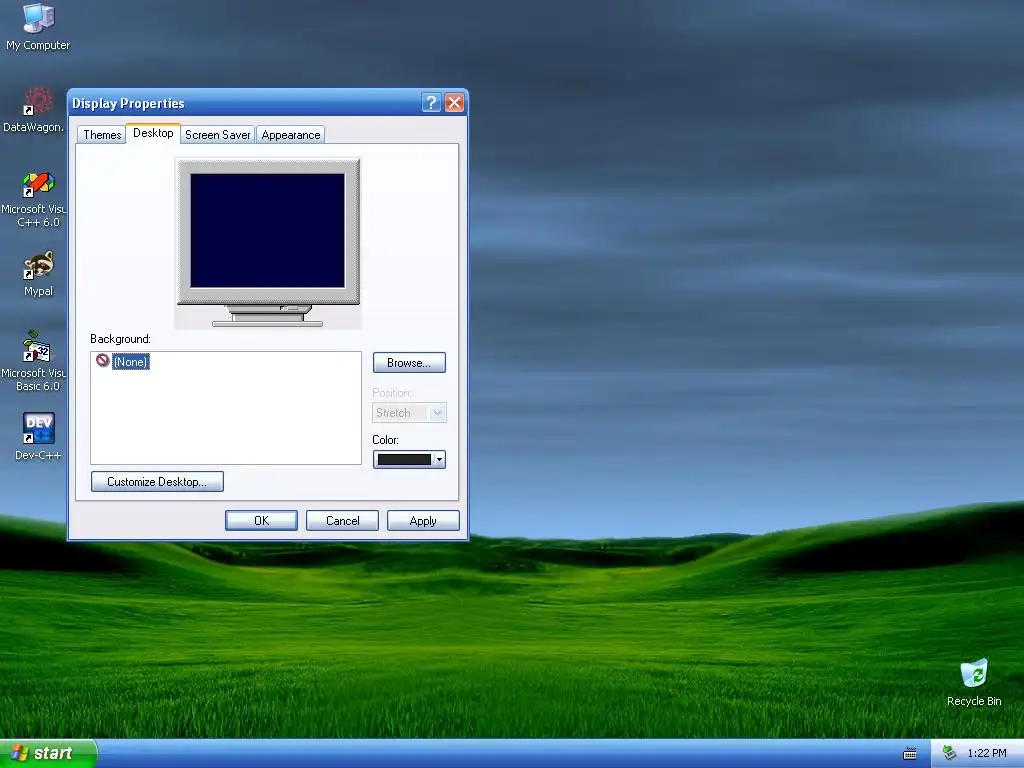
Task: Switch to the Appearance tab
Action: point(291,135)
